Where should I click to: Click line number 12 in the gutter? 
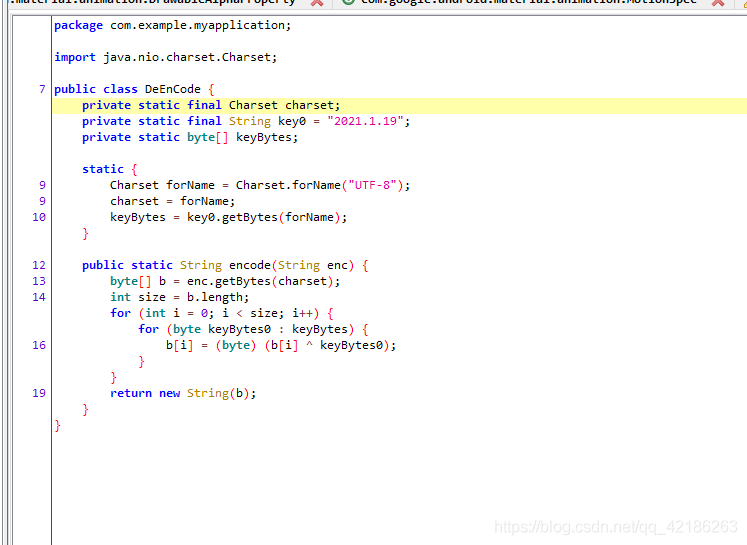click(39, 265)
